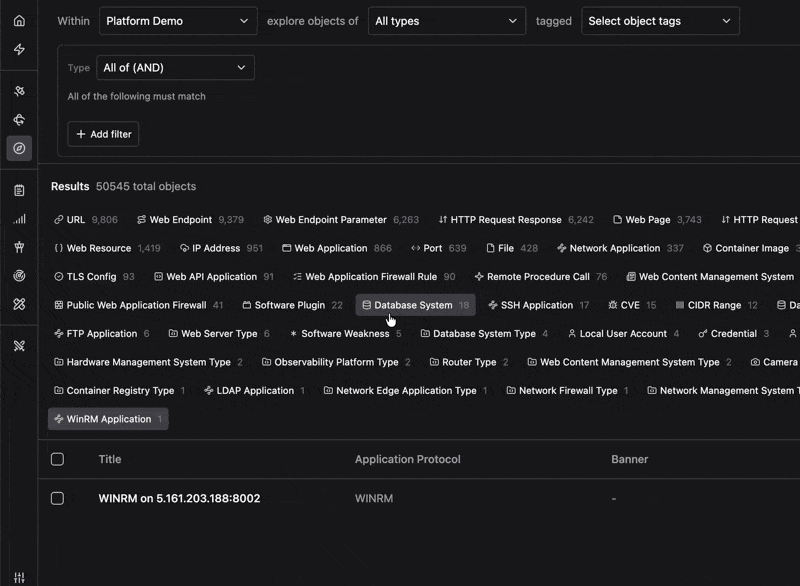Screen dimensions: 800x586
Task: Click the bar chart sidebar icon
Action: 19,219
